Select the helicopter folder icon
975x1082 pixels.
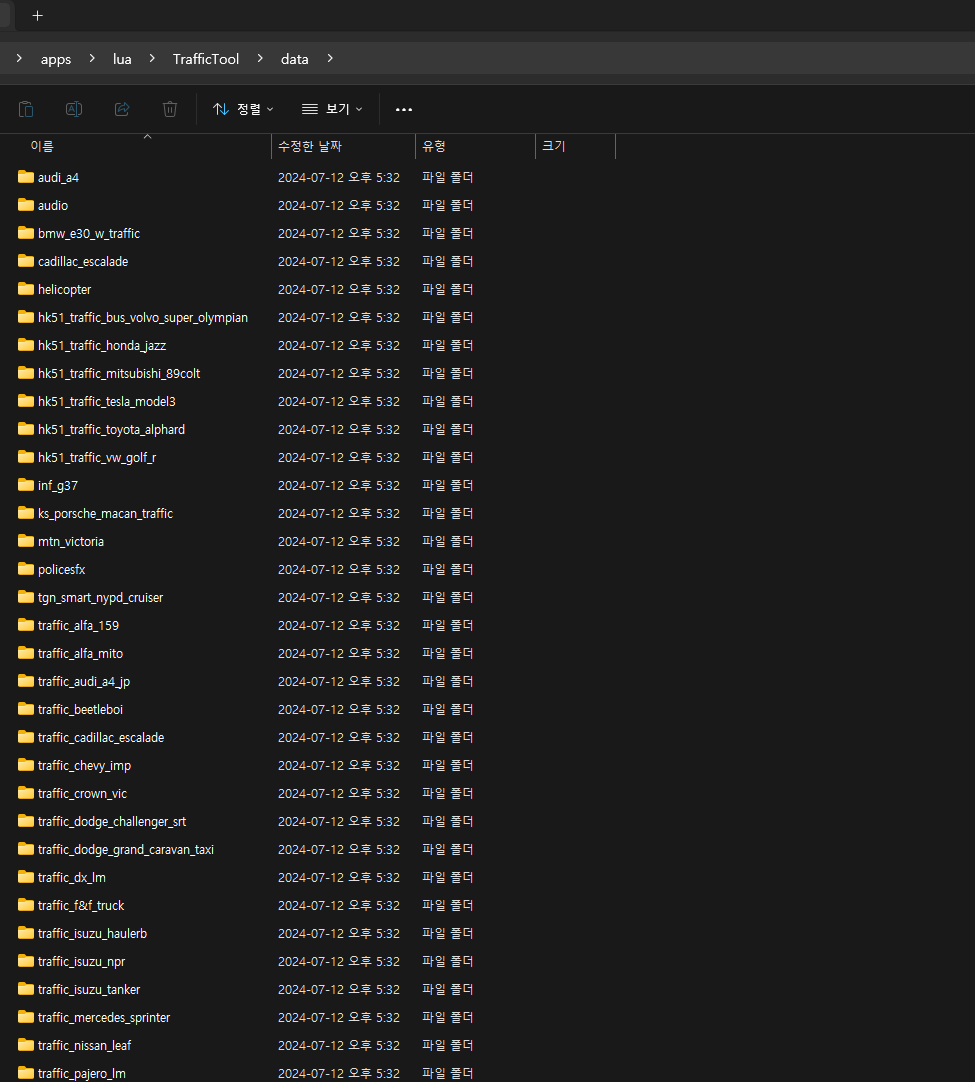[26, 288]
